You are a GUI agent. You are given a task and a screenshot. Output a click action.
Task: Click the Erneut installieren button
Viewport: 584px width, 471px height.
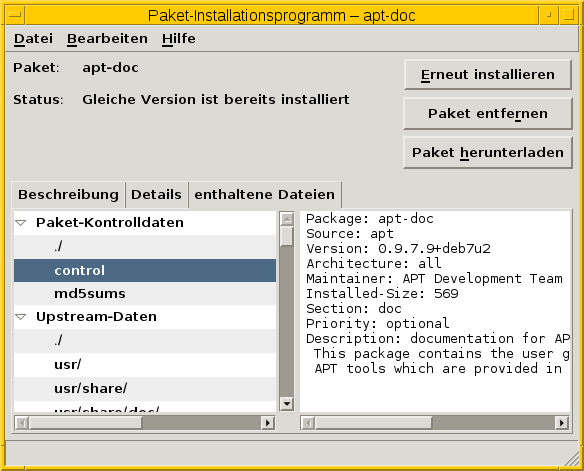488,74
